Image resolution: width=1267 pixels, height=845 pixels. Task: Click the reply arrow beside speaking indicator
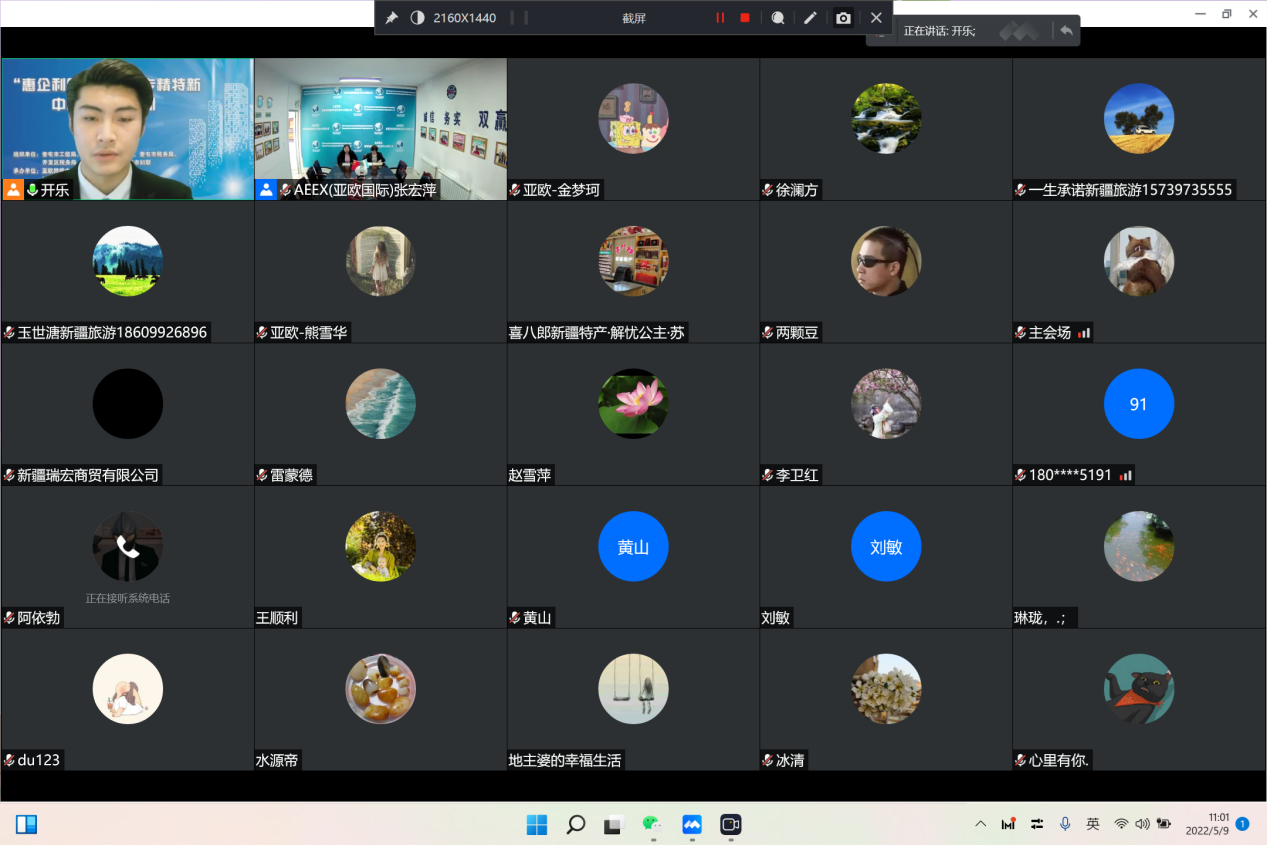tap(1066, 31)
